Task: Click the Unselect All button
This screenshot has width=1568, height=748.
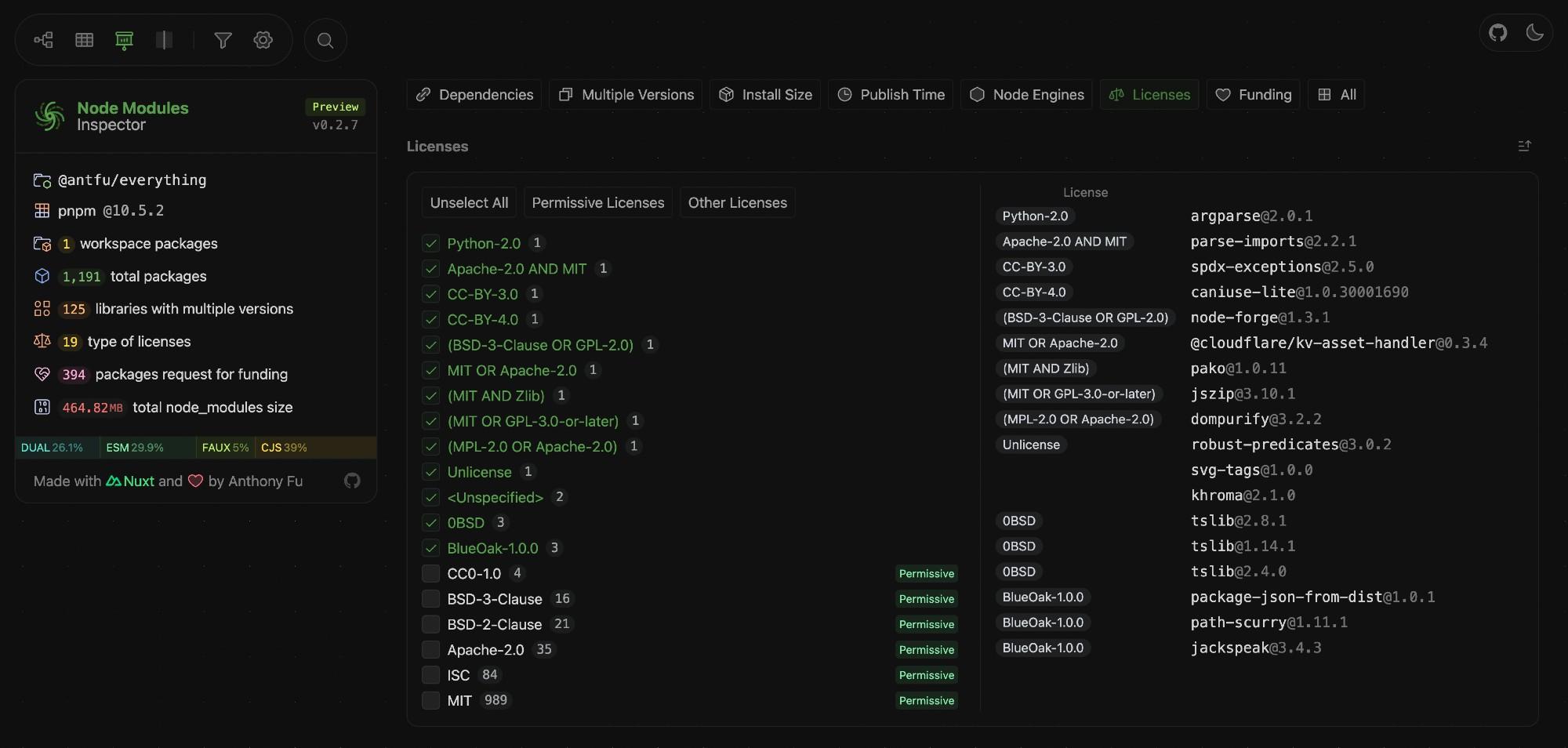Action: 469,203
